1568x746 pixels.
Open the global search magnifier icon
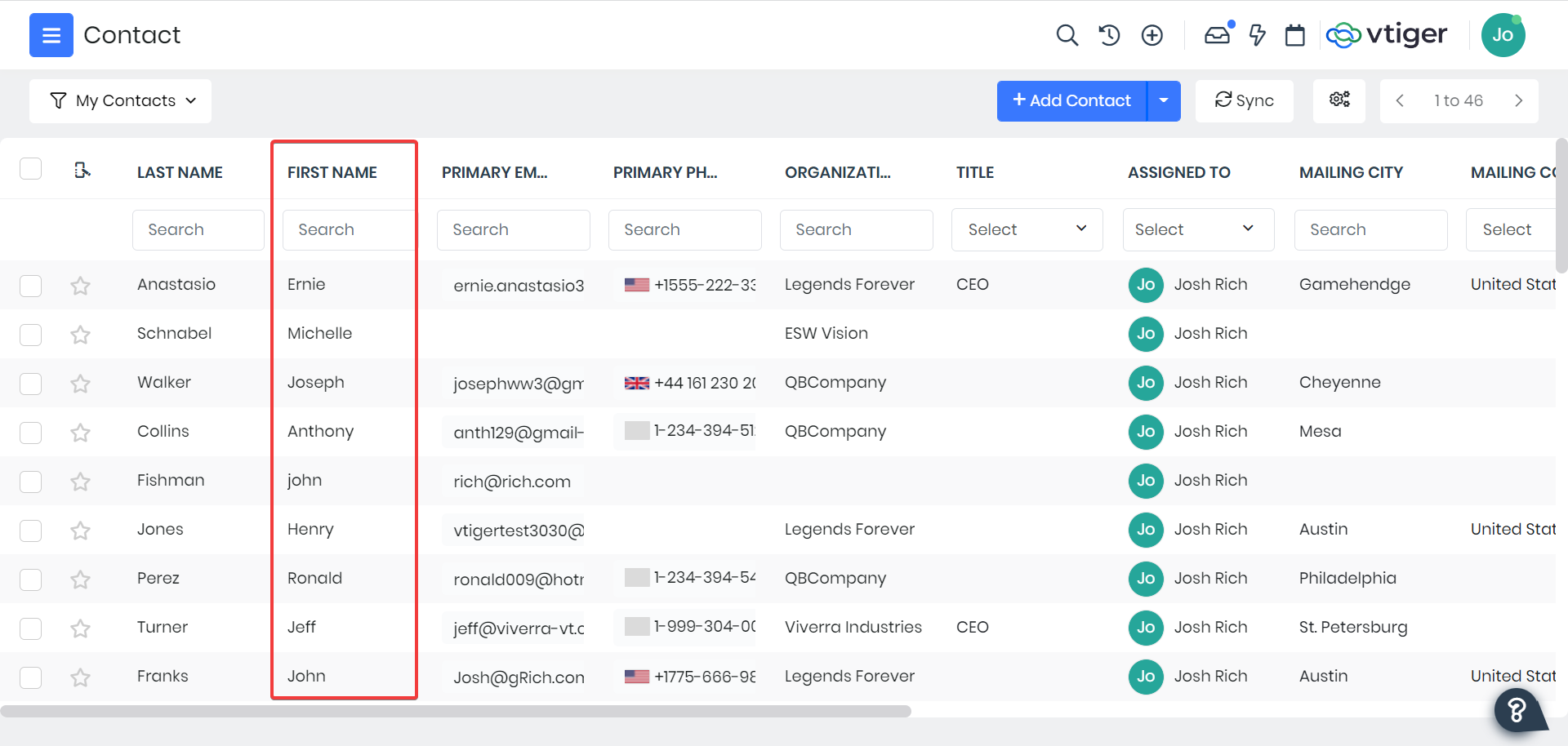pyautogui.click(x=1067, y=35)
